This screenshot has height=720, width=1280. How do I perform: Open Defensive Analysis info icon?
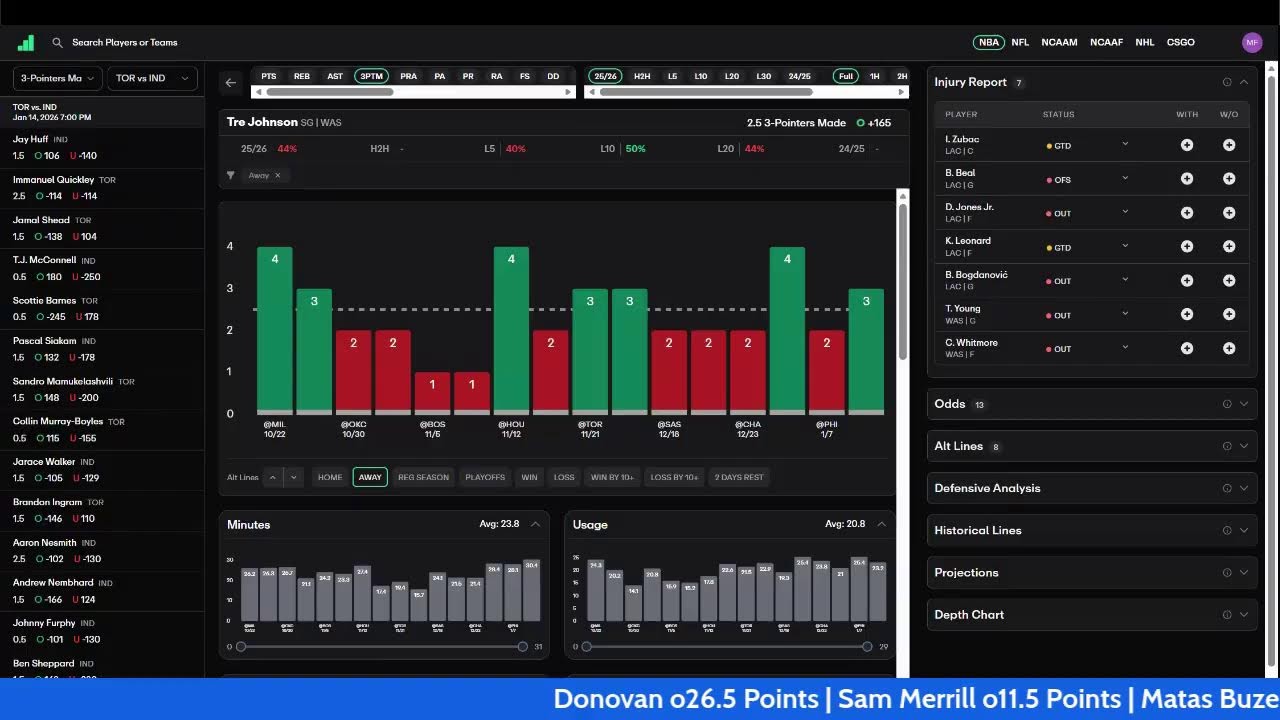[x=1227, y=488]
